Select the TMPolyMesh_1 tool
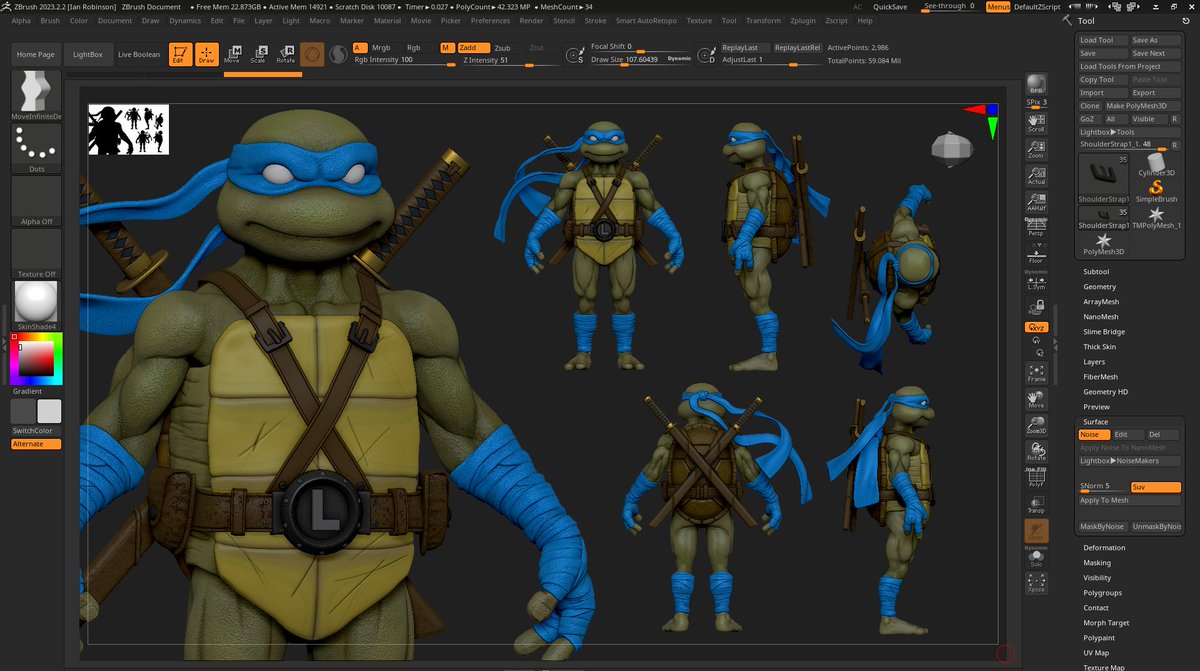 tap(1156, 218)
